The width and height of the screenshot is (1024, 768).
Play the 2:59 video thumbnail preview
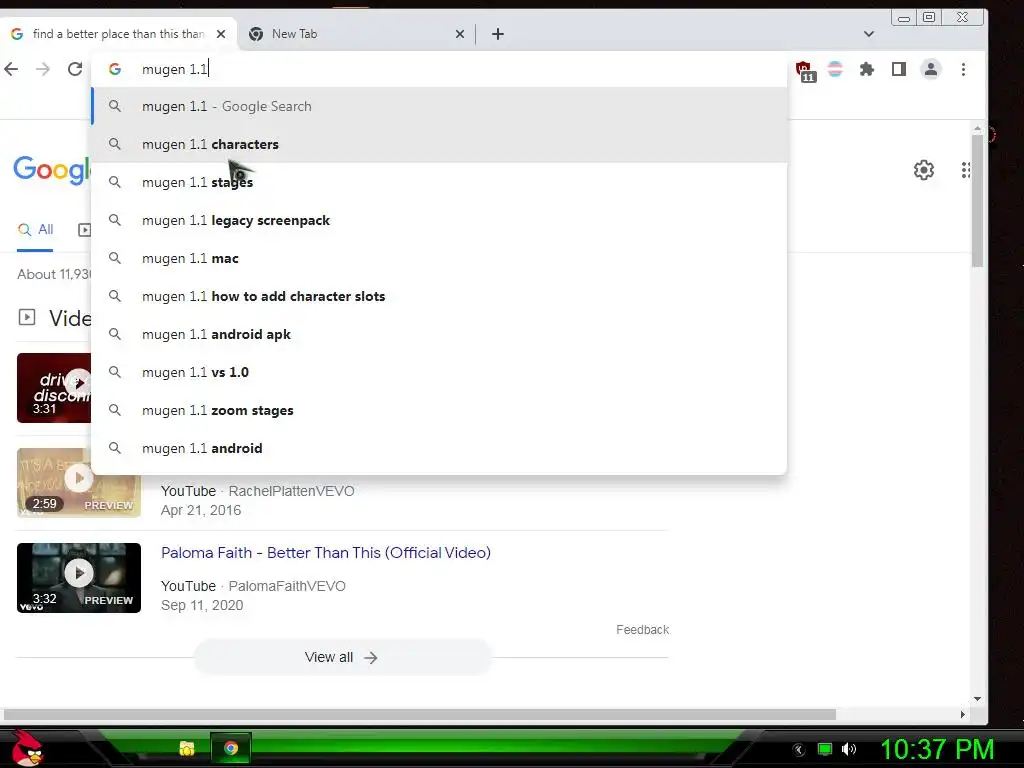click(x=78, y=483)
